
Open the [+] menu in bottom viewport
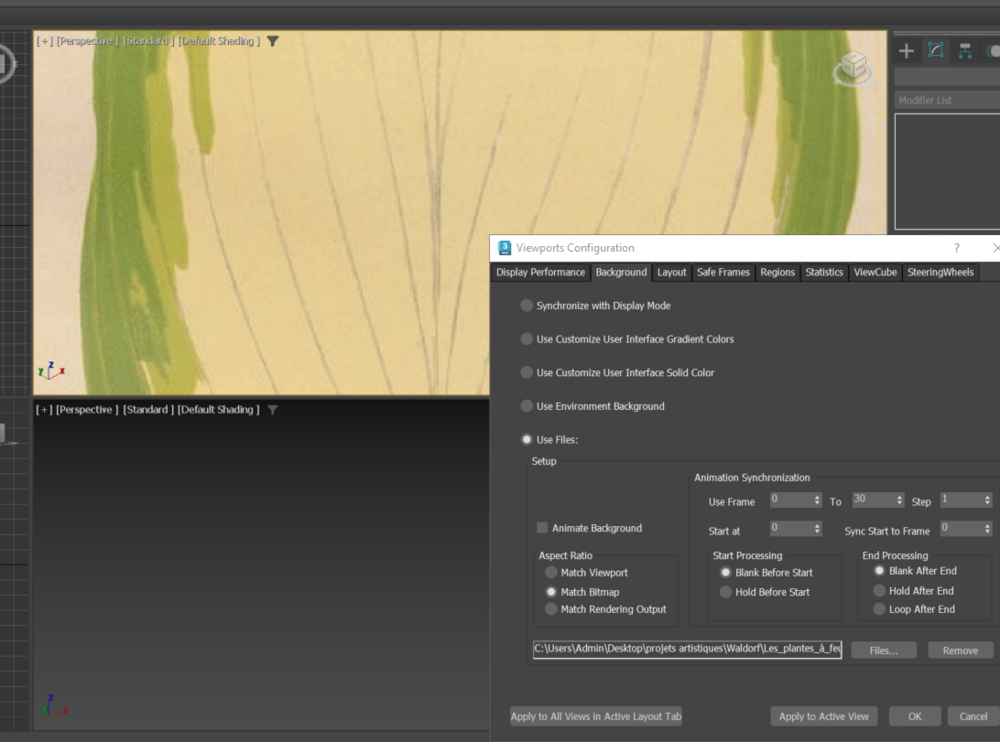tap(44, 410)
